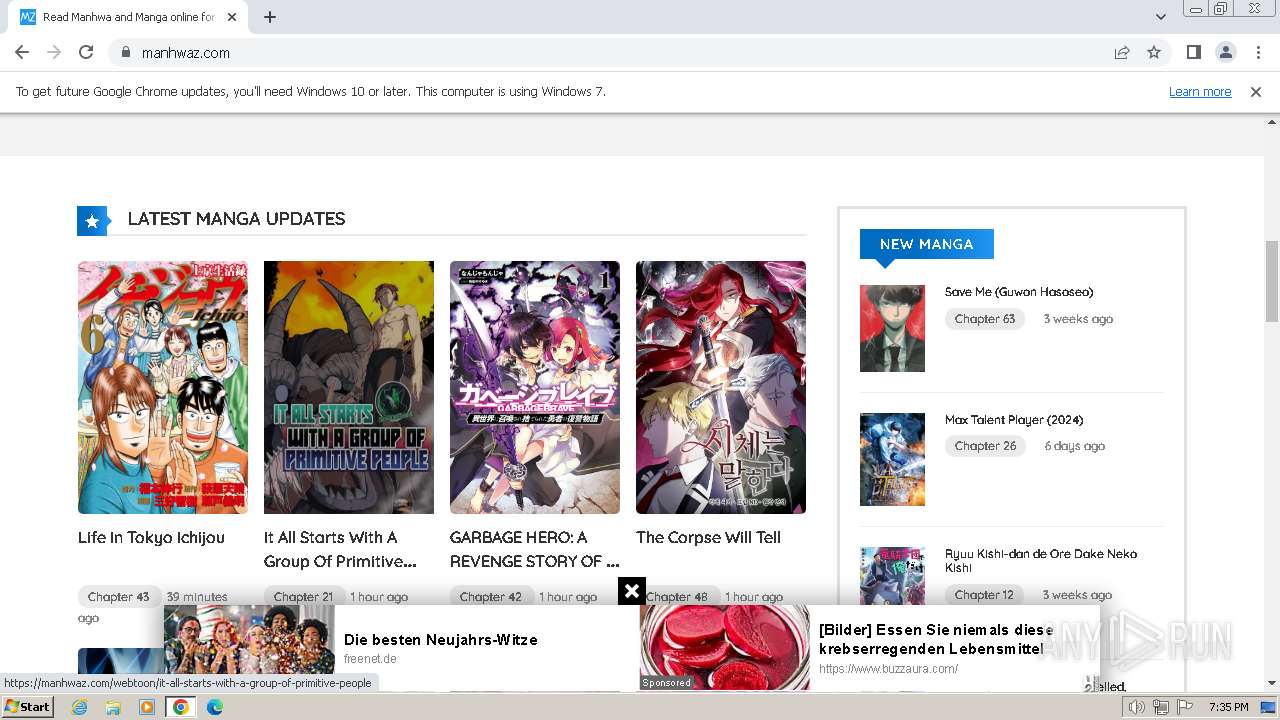Open the Garbage Hero cover image
This screenshot has width=1280, height=720.
point(535,387)
